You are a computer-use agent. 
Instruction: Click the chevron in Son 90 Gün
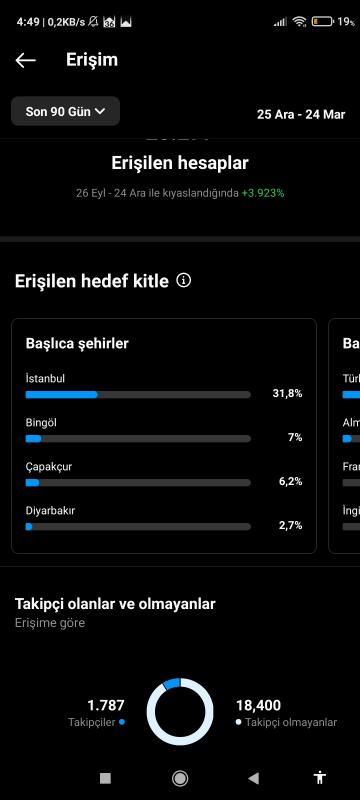pyautogui.click(x=100, y=111)
